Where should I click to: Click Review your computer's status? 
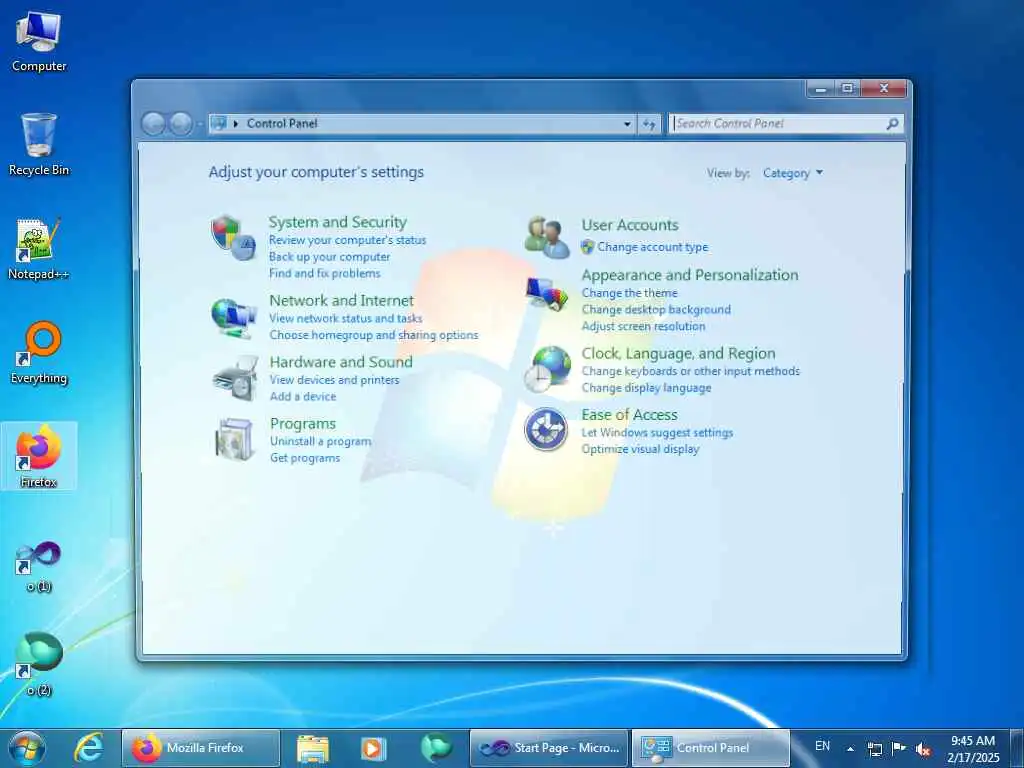pyautogui.click(x=347, y=240)
